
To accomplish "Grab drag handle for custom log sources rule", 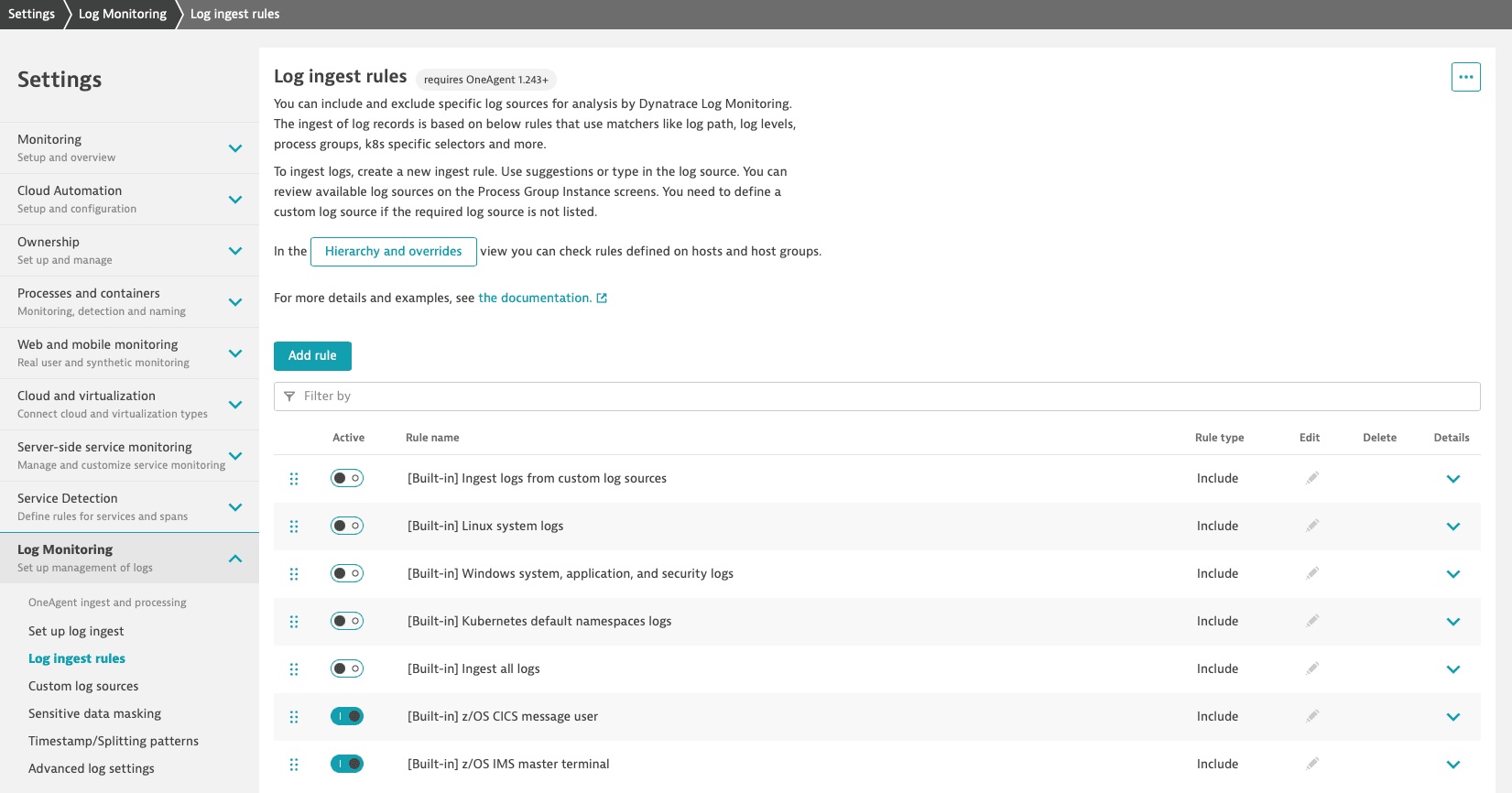I will 294,479.
